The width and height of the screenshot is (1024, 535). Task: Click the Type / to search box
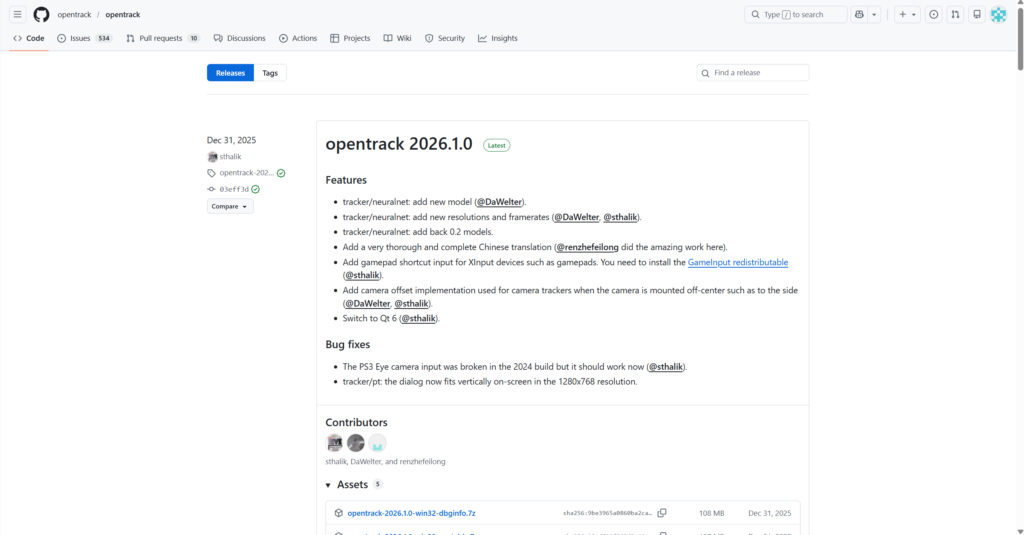[795, 14]
